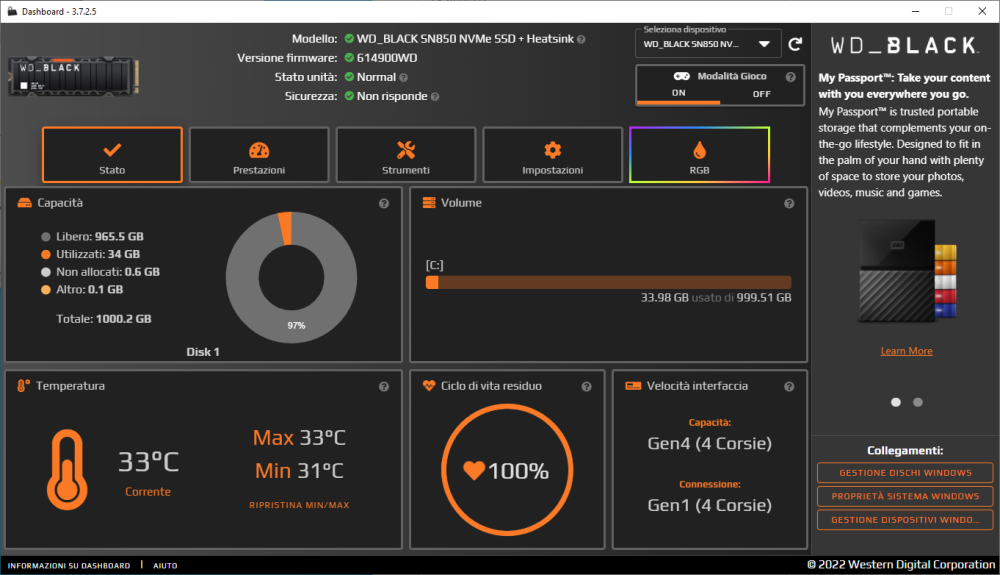Click GESTIONE DISPOSITIVI WINDO... button
The width and height of the screenshot is (1000, 575).
coord(905,520)
